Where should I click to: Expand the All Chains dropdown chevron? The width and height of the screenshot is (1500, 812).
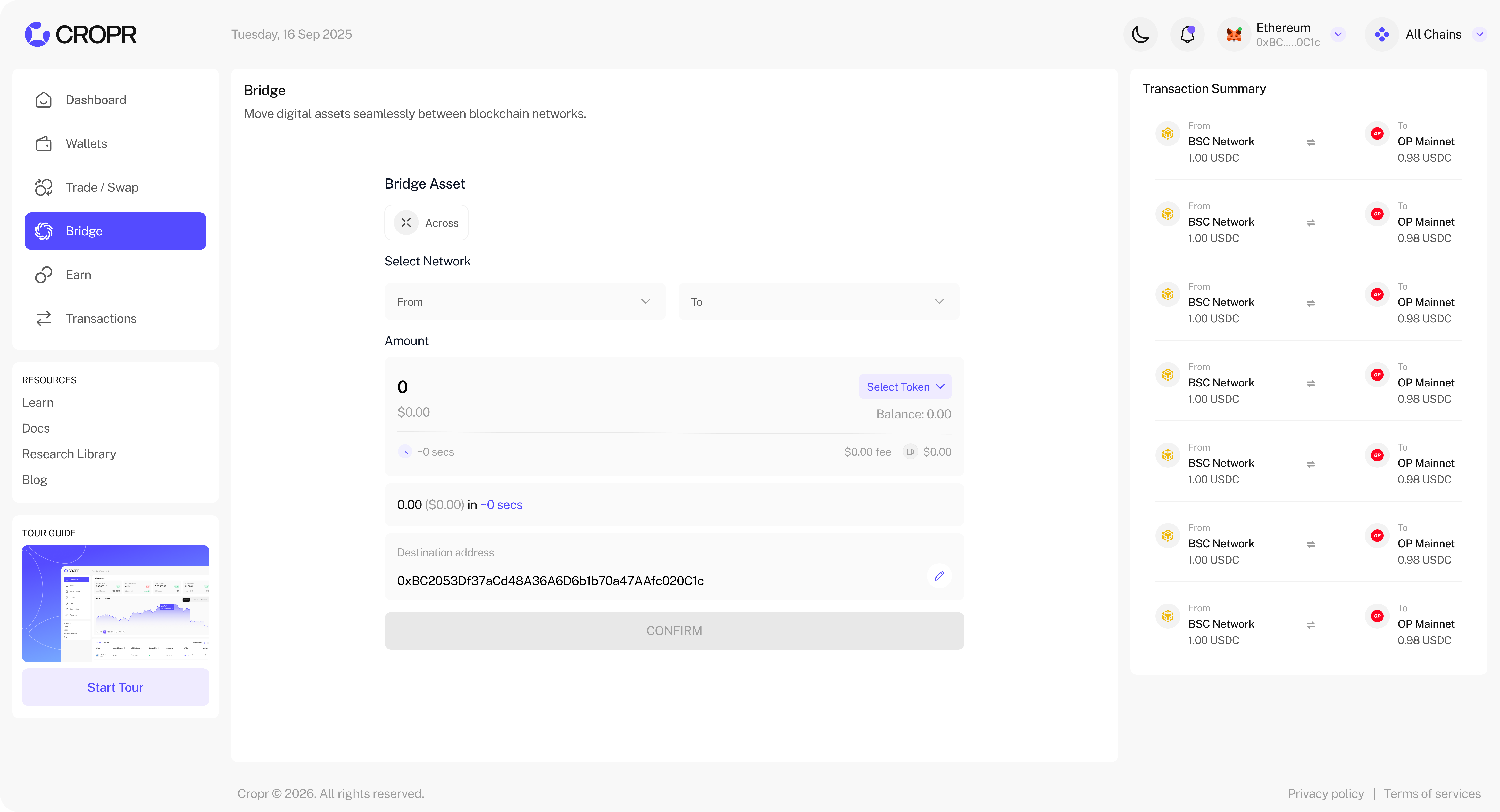pyautogui.click(x=1480, y=34)
